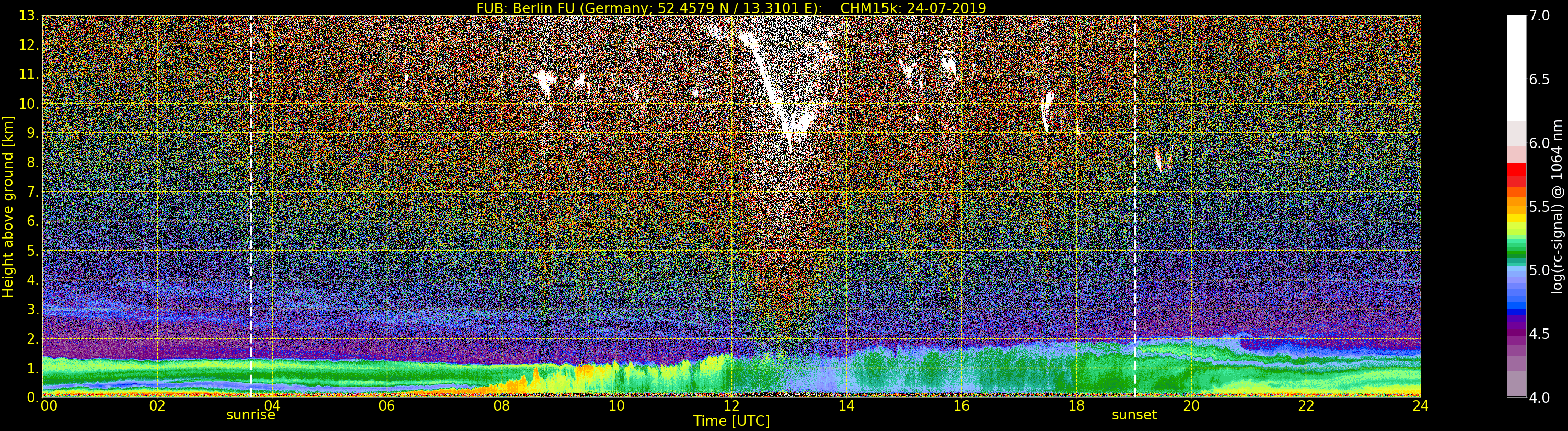Screen dimensions: 1568x431
Task: Click the white dashed sunset marker line
Action: pos(1135,207)
